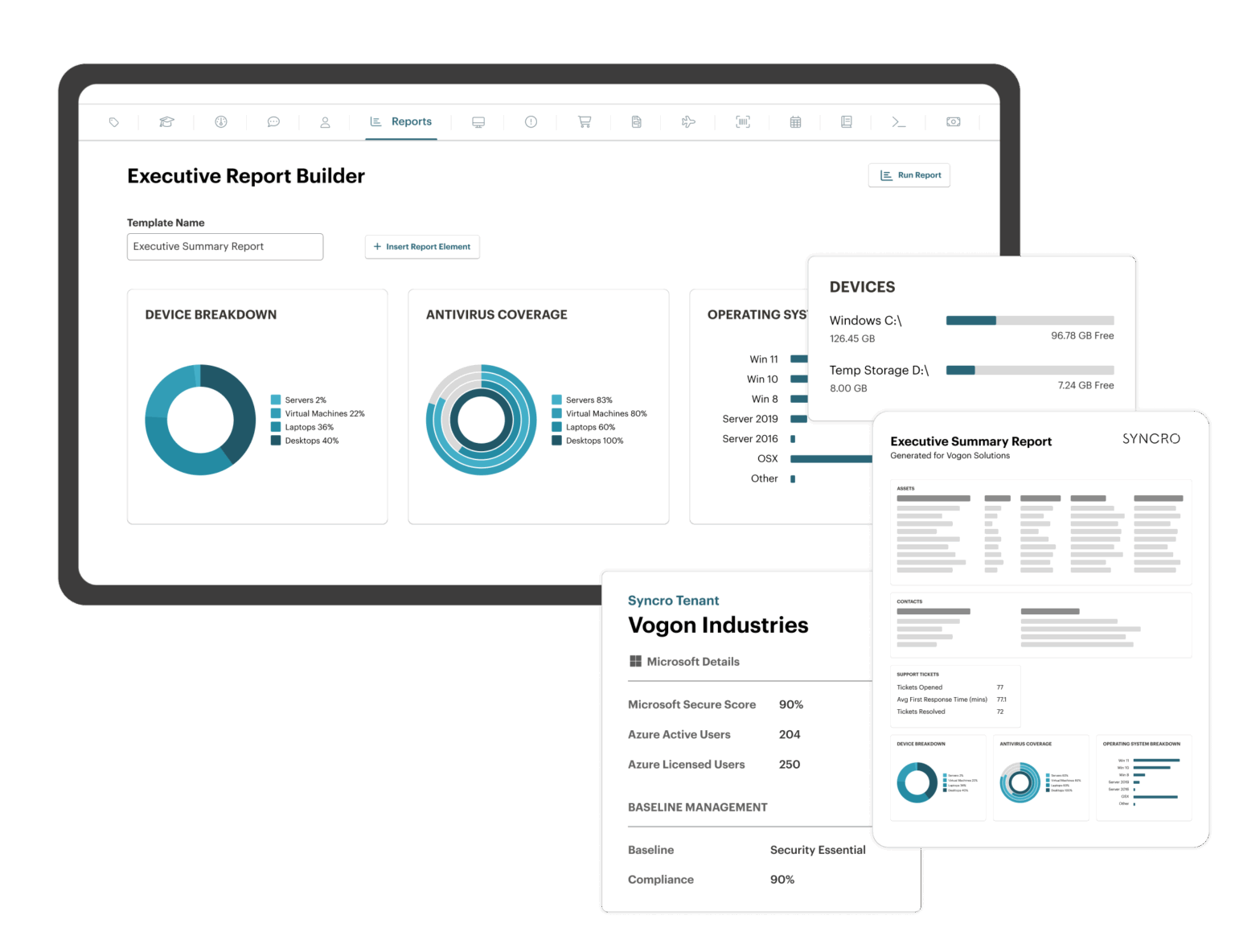Click the tag icon in the navigation bar

coord(114,122)
